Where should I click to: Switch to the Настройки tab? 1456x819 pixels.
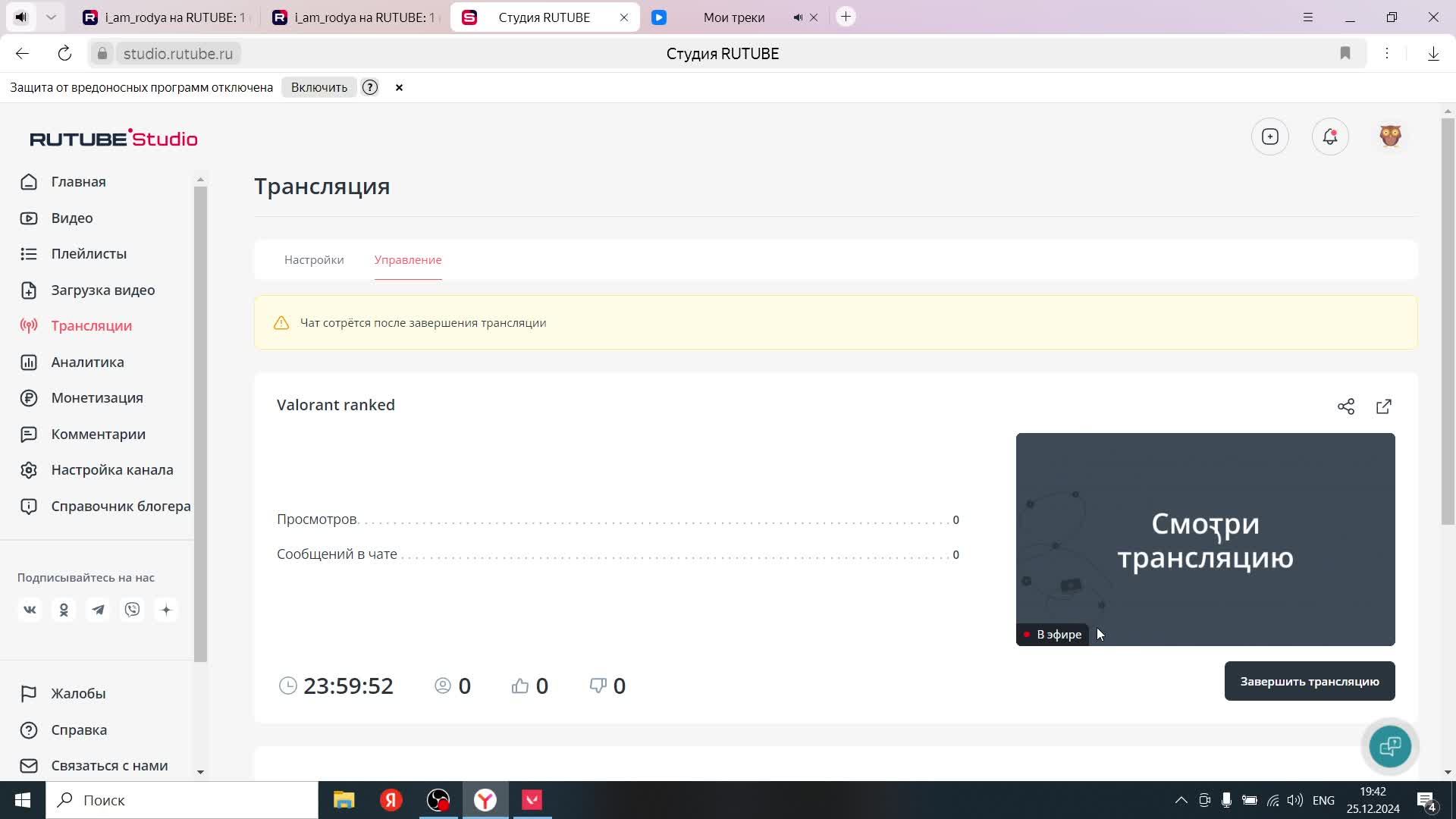314,259
